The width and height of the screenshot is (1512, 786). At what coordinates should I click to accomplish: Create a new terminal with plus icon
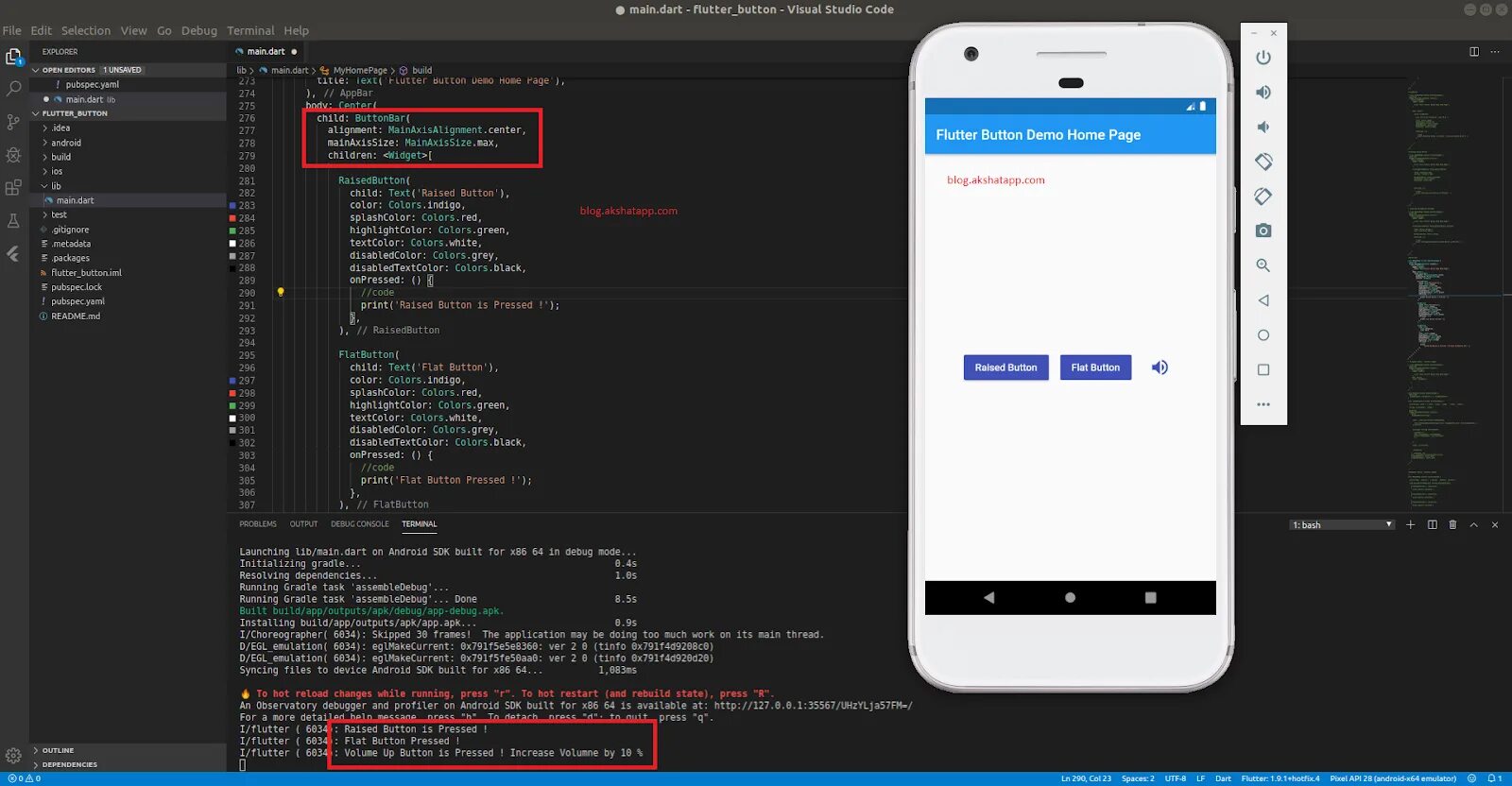[x=1410, y=524]
